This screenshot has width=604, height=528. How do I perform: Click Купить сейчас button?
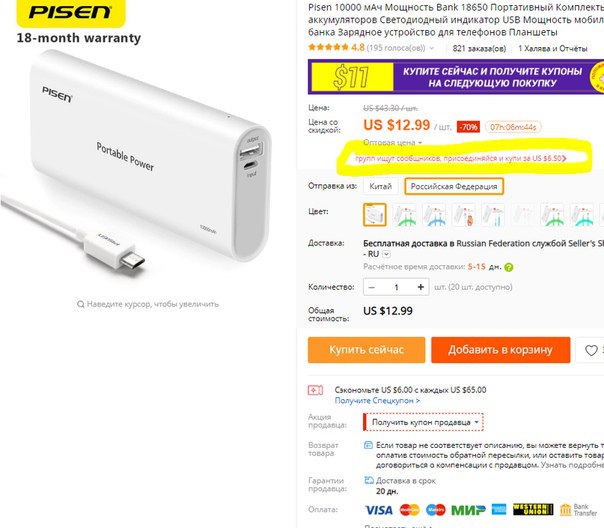click(x=366, y=350)
